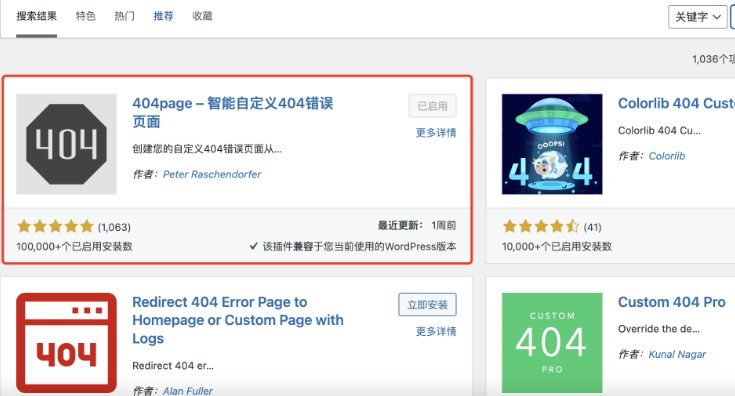Viewport: 735px width, 396px height.
Task: Click the WordPress version compatibility text
Action: click(x=359, y=247)
